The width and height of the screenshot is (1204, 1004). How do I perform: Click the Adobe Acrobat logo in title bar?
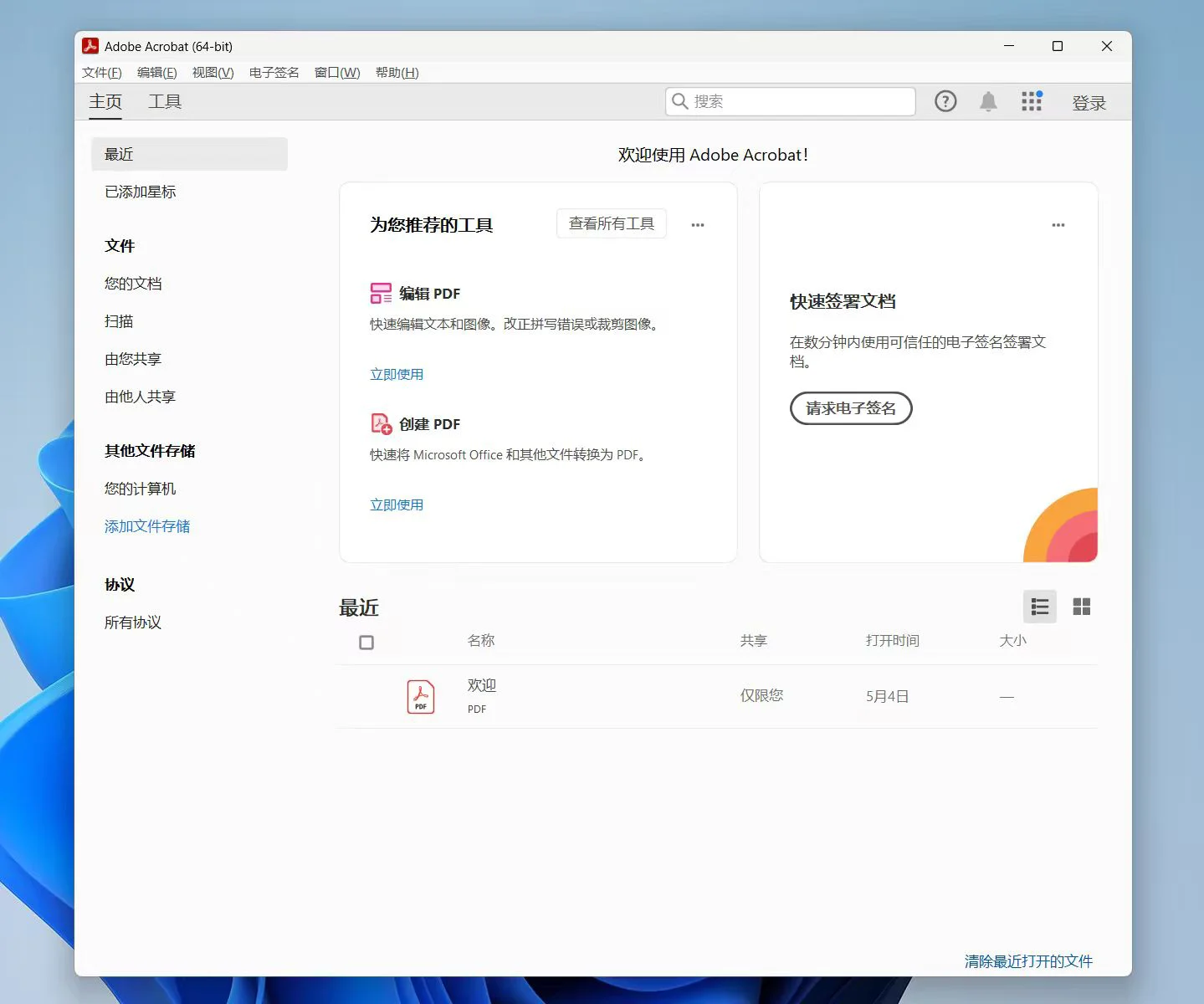tap(90, 46)
